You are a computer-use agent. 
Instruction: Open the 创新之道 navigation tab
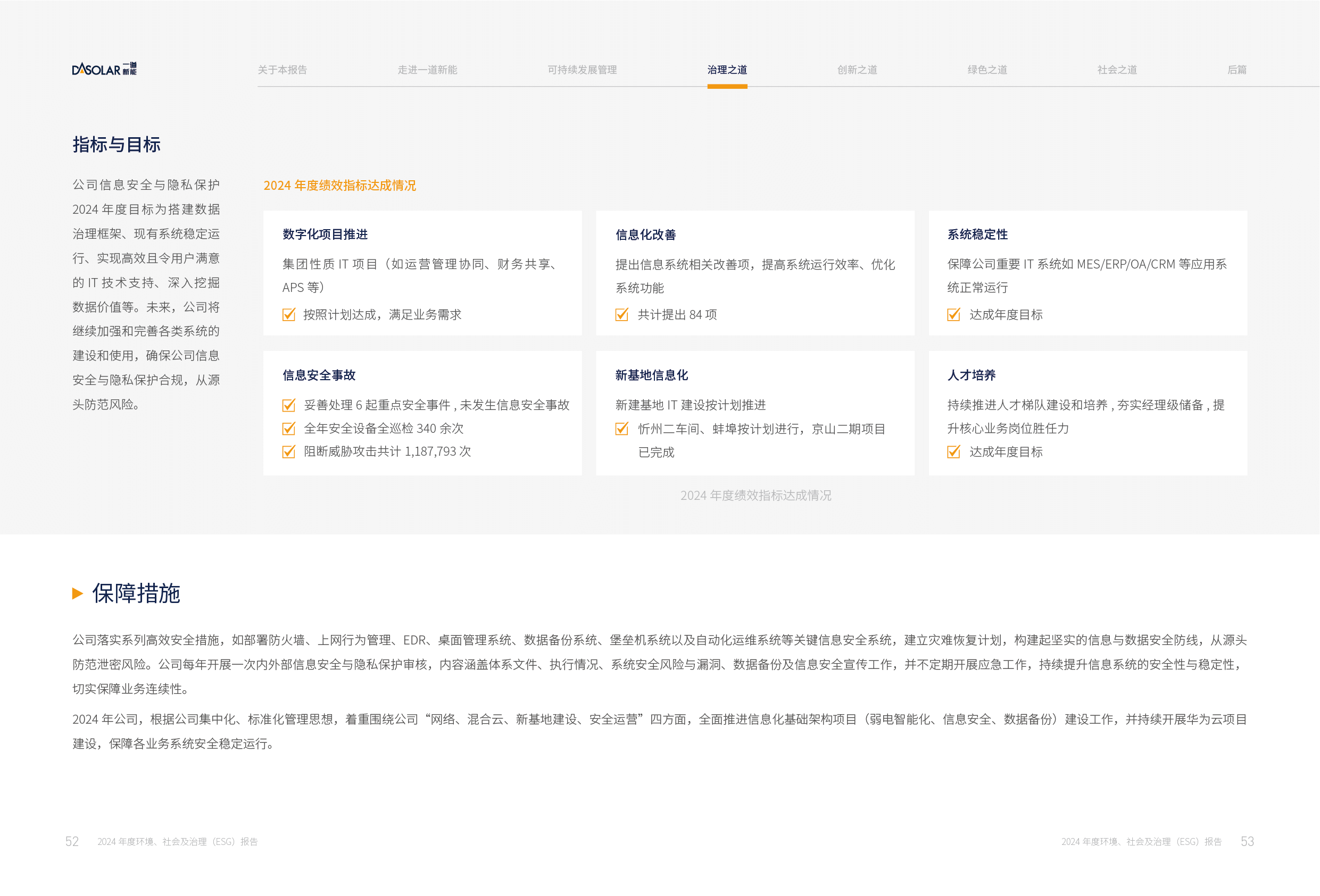click(857, 70)
